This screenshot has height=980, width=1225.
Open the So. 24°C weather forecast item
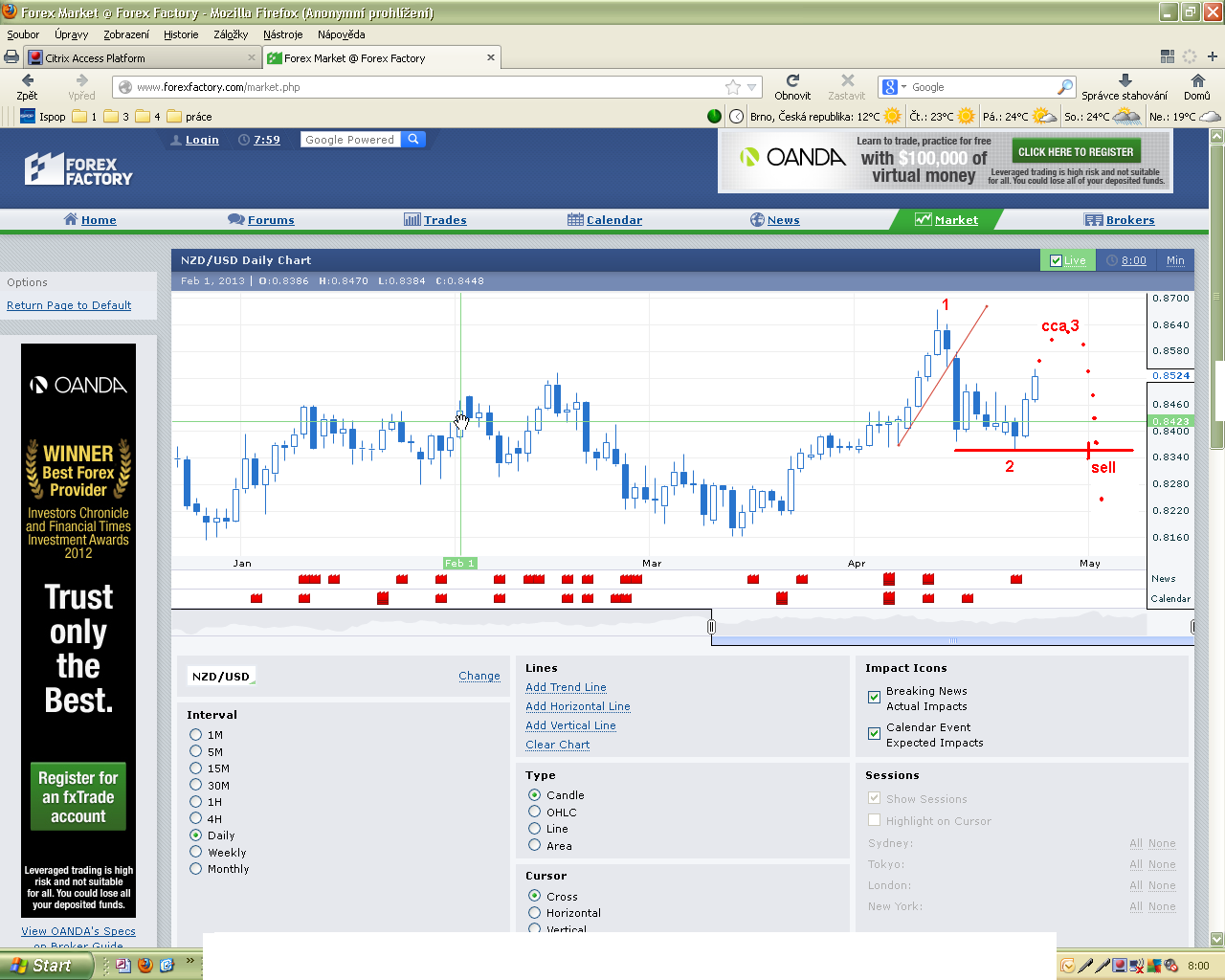coord(1102,117)
